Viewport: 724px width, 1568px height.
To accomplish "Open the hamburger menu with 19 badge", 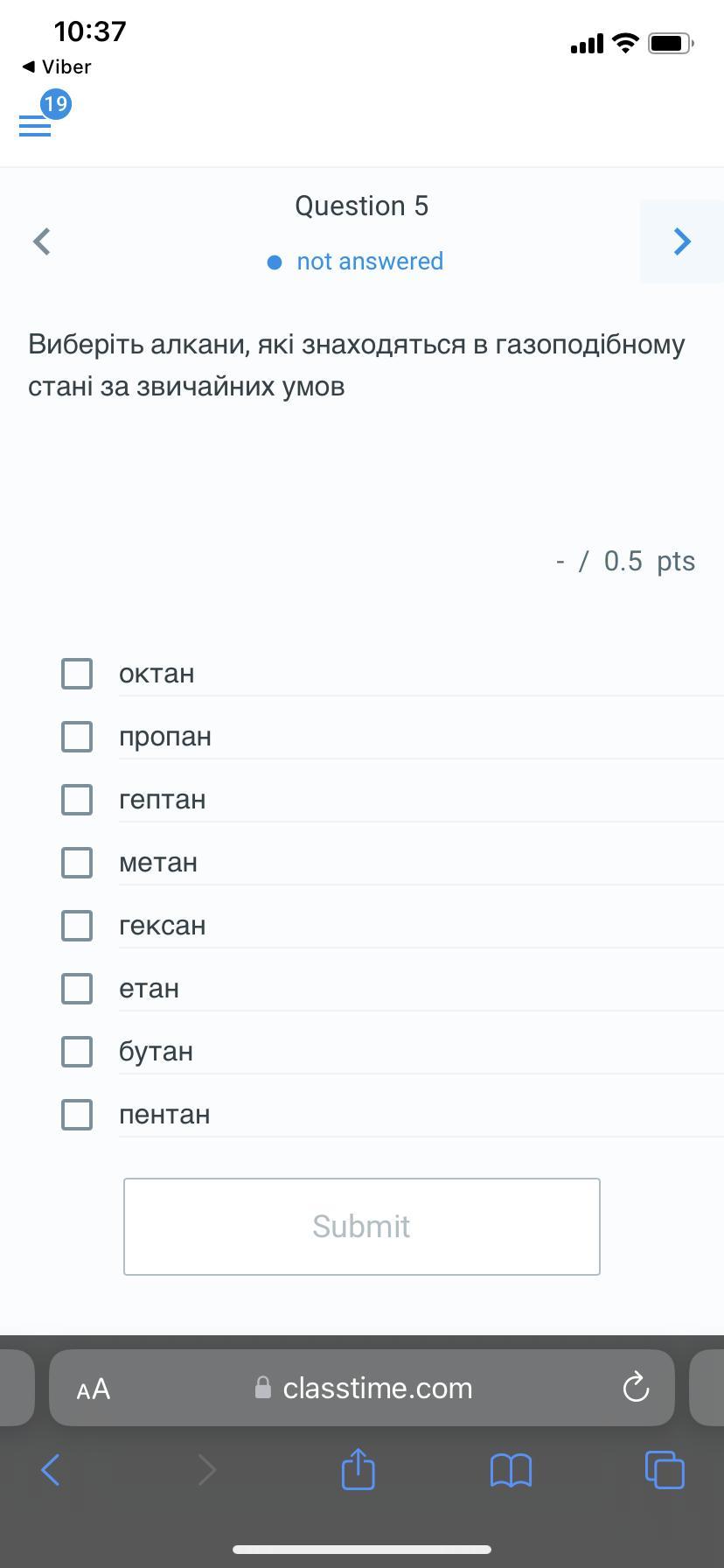I will coord(35,126).
